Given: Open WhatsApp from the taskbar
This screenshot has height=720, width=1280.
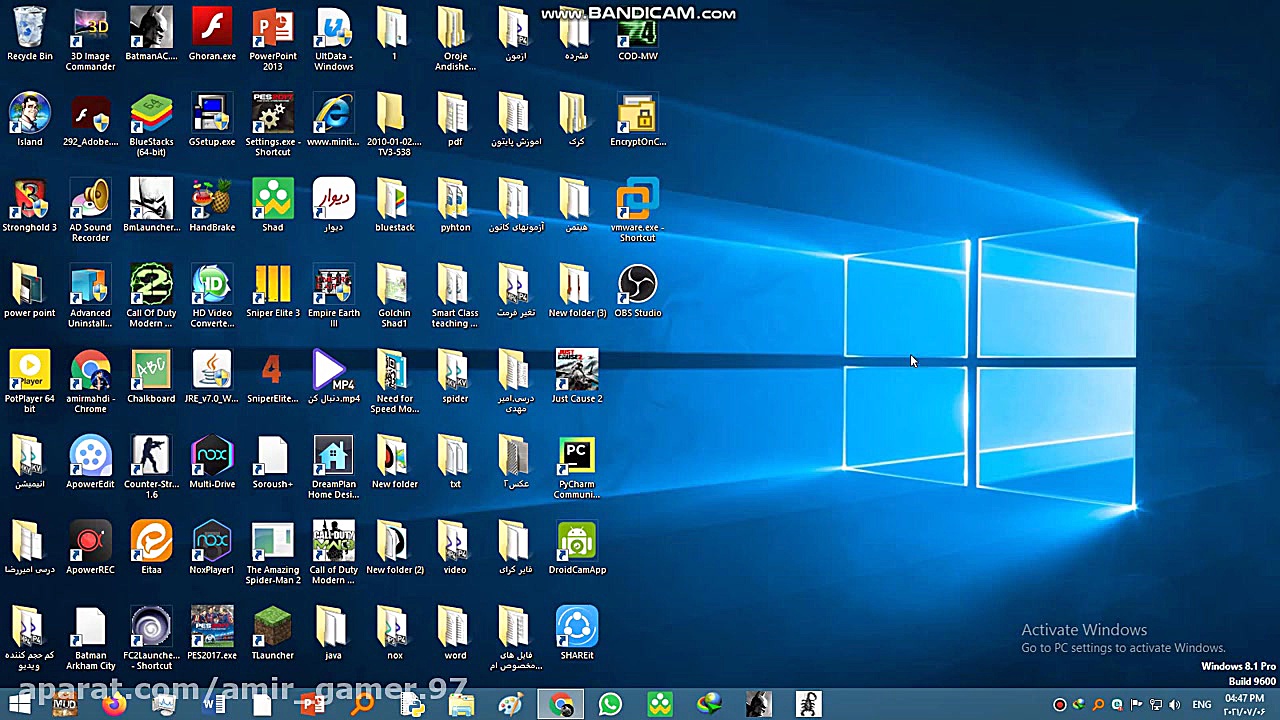Looking at the screenshot, I should (610, 705).
